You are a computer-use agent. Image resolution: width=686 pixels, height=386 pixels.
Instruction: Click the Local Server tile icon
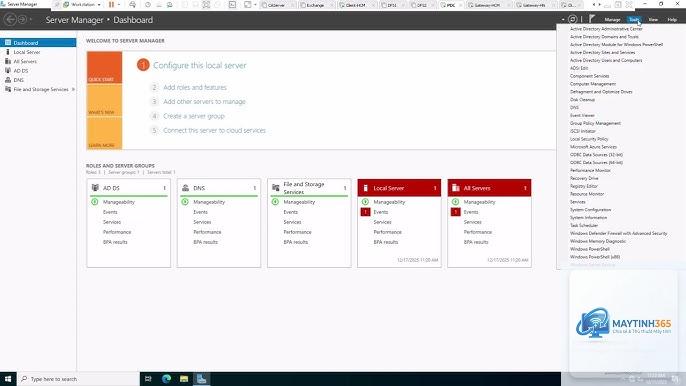[x=366, y=188]
